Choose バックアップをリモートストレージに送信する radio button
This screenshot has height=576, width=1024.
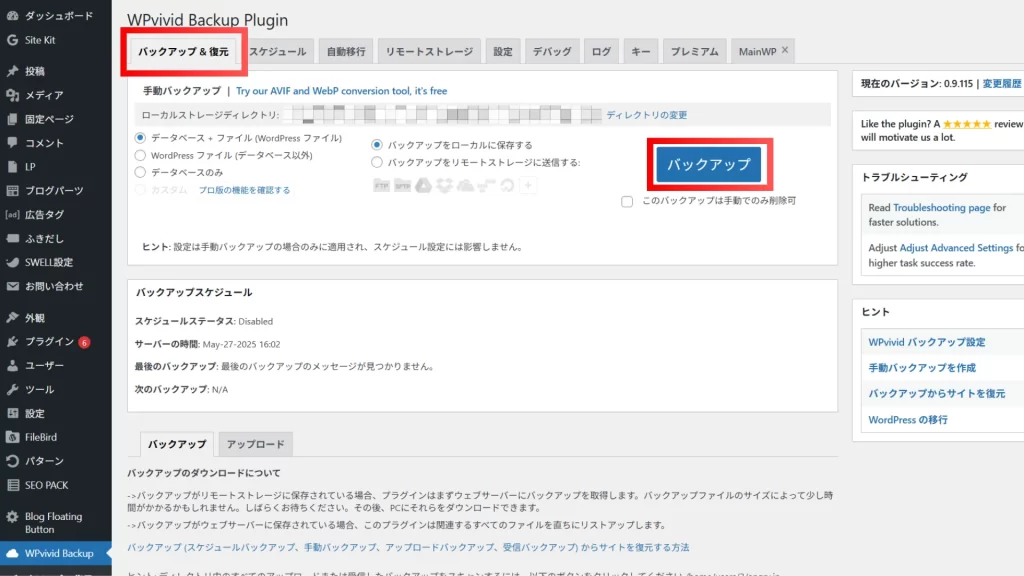pos(377,162)
